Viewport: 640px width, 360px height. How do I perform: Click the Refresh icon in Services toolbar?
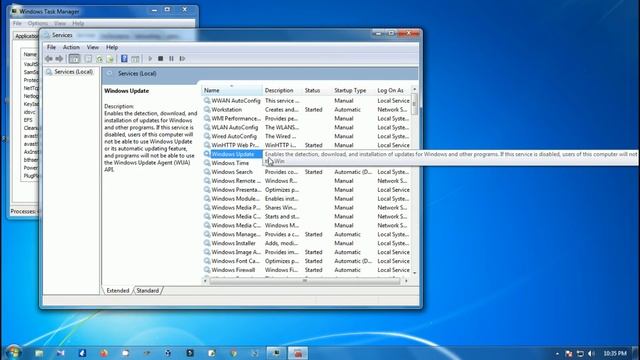coord(99,59)
